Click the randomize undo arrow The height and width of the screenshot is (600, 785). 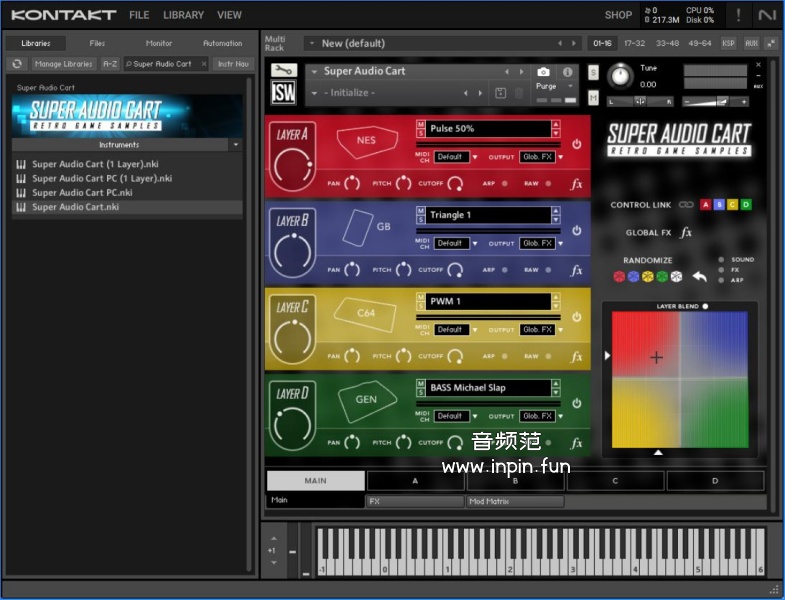[700, 277]
